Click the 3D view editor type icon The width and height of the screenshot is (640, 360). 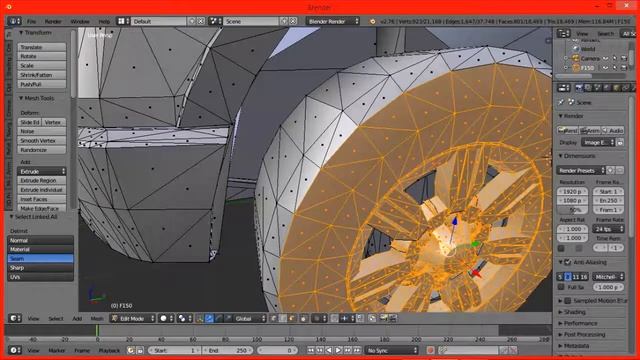[15, 318]
